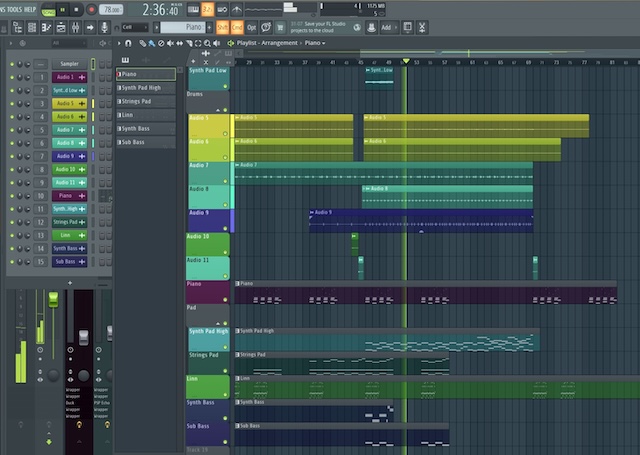The height and width of the screenshot is (455, 640).
Task: Select the Delete tool in Playlist
Action: (161, 43)
